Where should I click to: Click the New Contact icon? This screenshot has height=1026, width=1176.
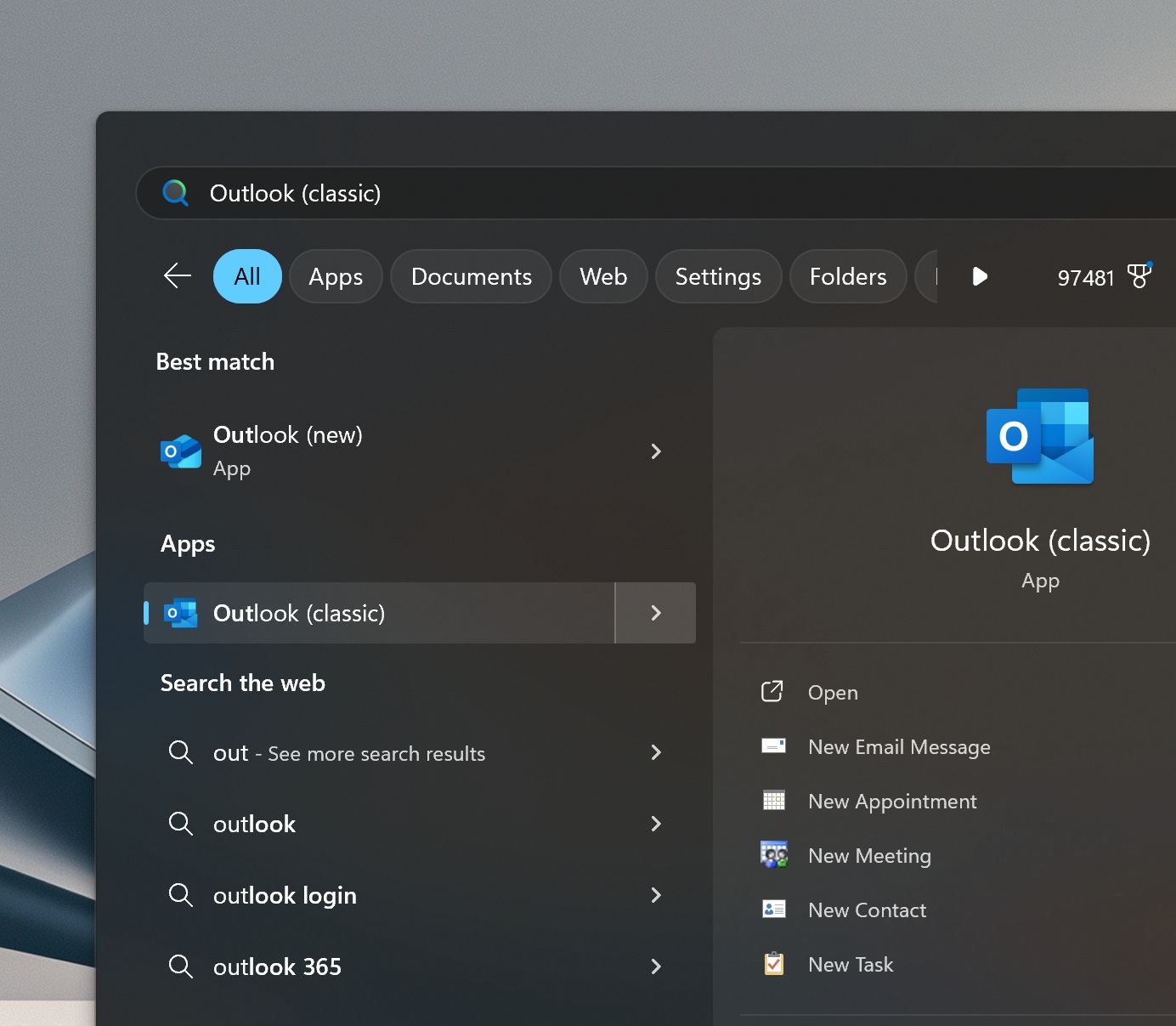773,909
